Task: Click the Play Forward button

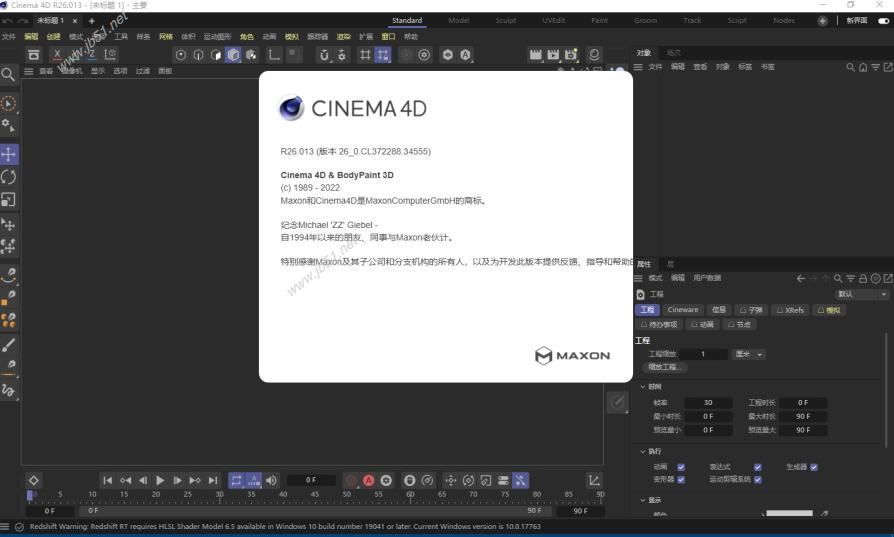Action: click(x=160, y=481)
